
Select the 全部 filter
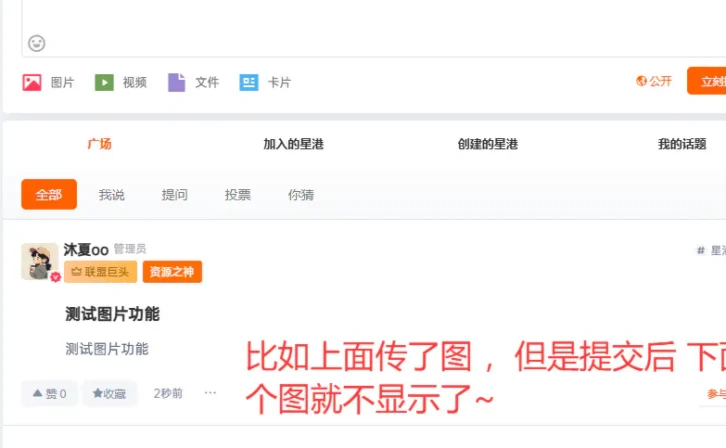(x=49, y=194)
